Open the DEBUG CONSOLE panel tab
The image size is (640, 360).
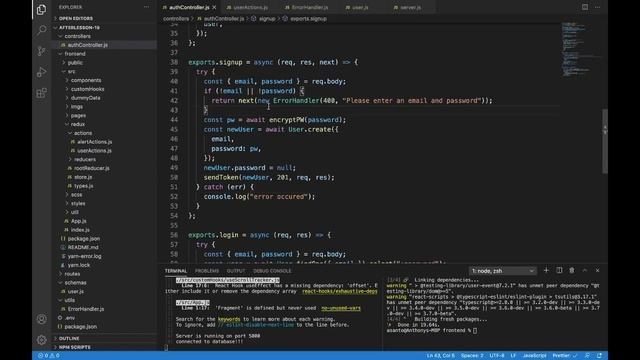(272, 271)
